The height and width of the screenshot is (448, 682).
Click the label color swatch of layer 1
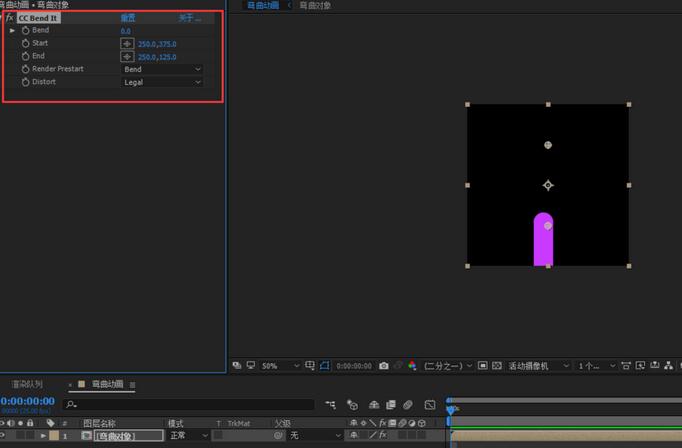54,435
